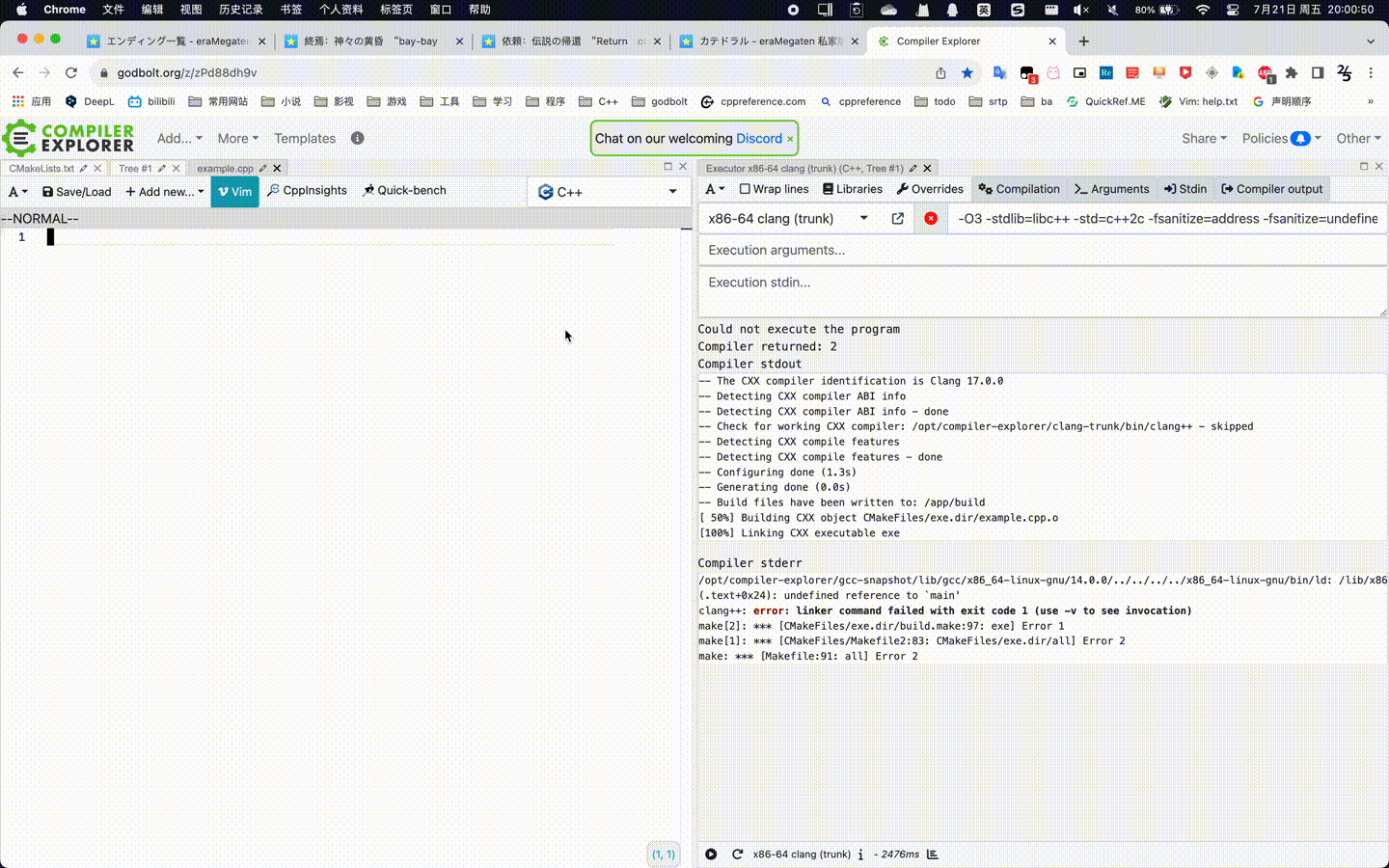
Task: Select the example.cpp tab
Action: point(225,168)
